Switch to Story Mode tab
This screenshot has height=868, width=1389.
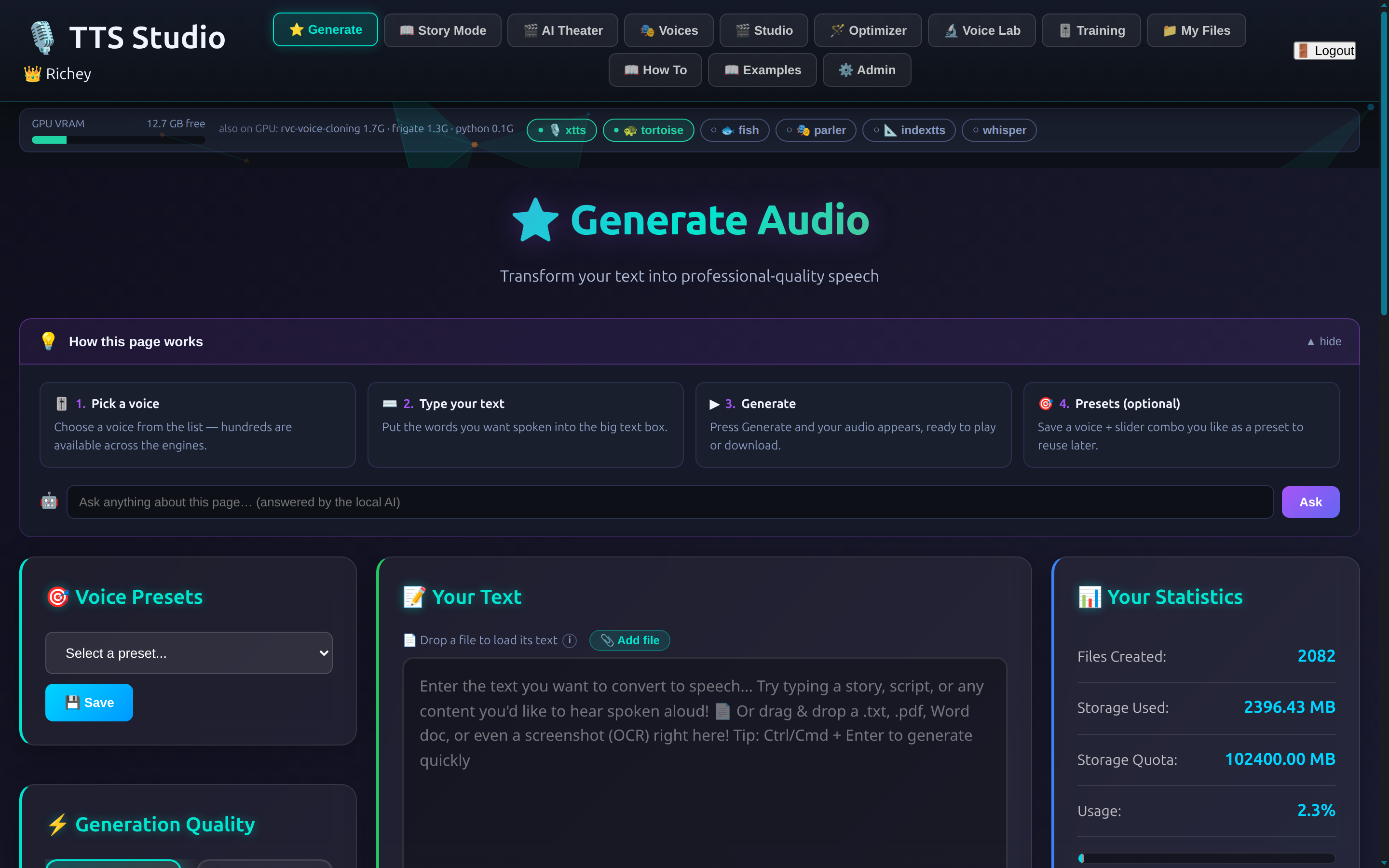[x=442, y=30]
